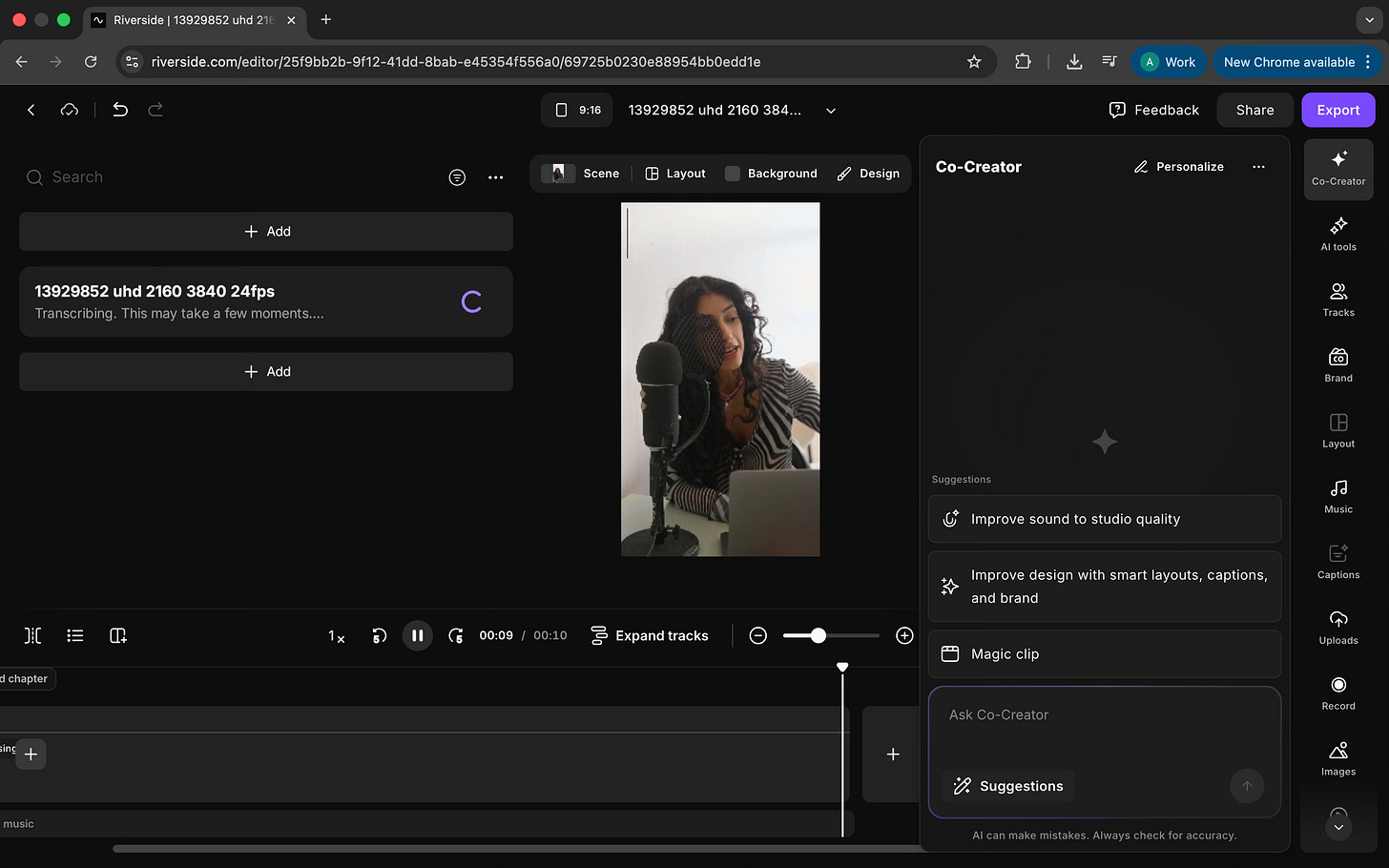
Task: Click the split clip tool icon
Action: (x=32, y=635)
